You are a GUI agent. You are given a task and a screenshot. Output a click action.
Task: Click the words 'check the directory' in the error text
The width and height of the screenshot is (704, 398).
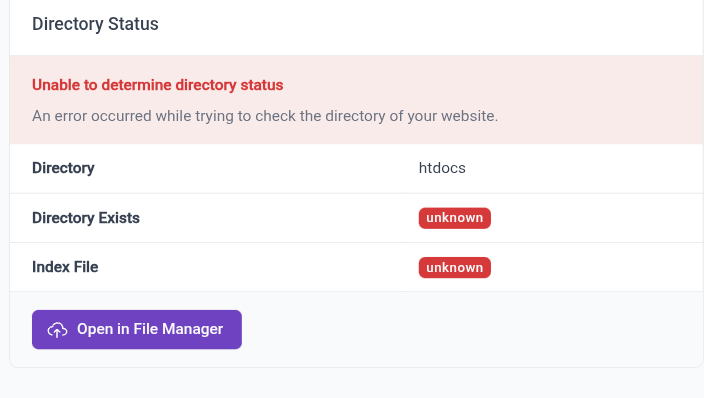point(321,116)
